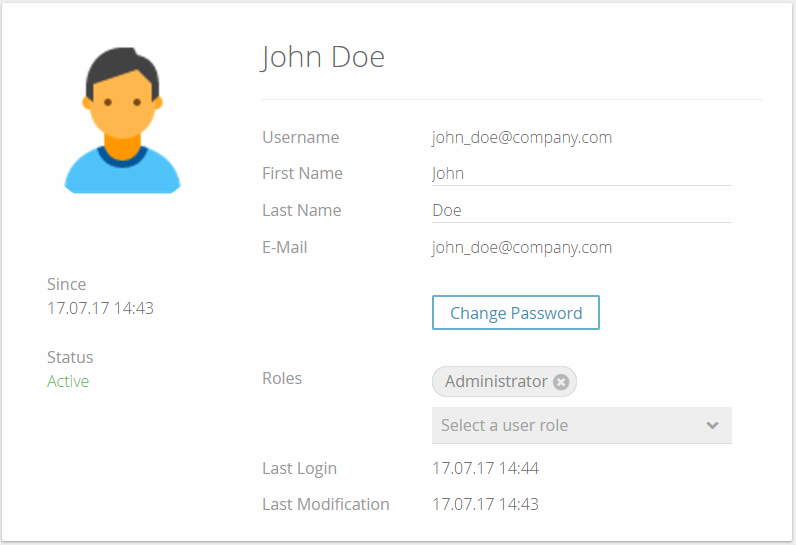Click the username john_doe@company.com value
Image resolution: width=796 pixels, height=545 pixels.
522,138
